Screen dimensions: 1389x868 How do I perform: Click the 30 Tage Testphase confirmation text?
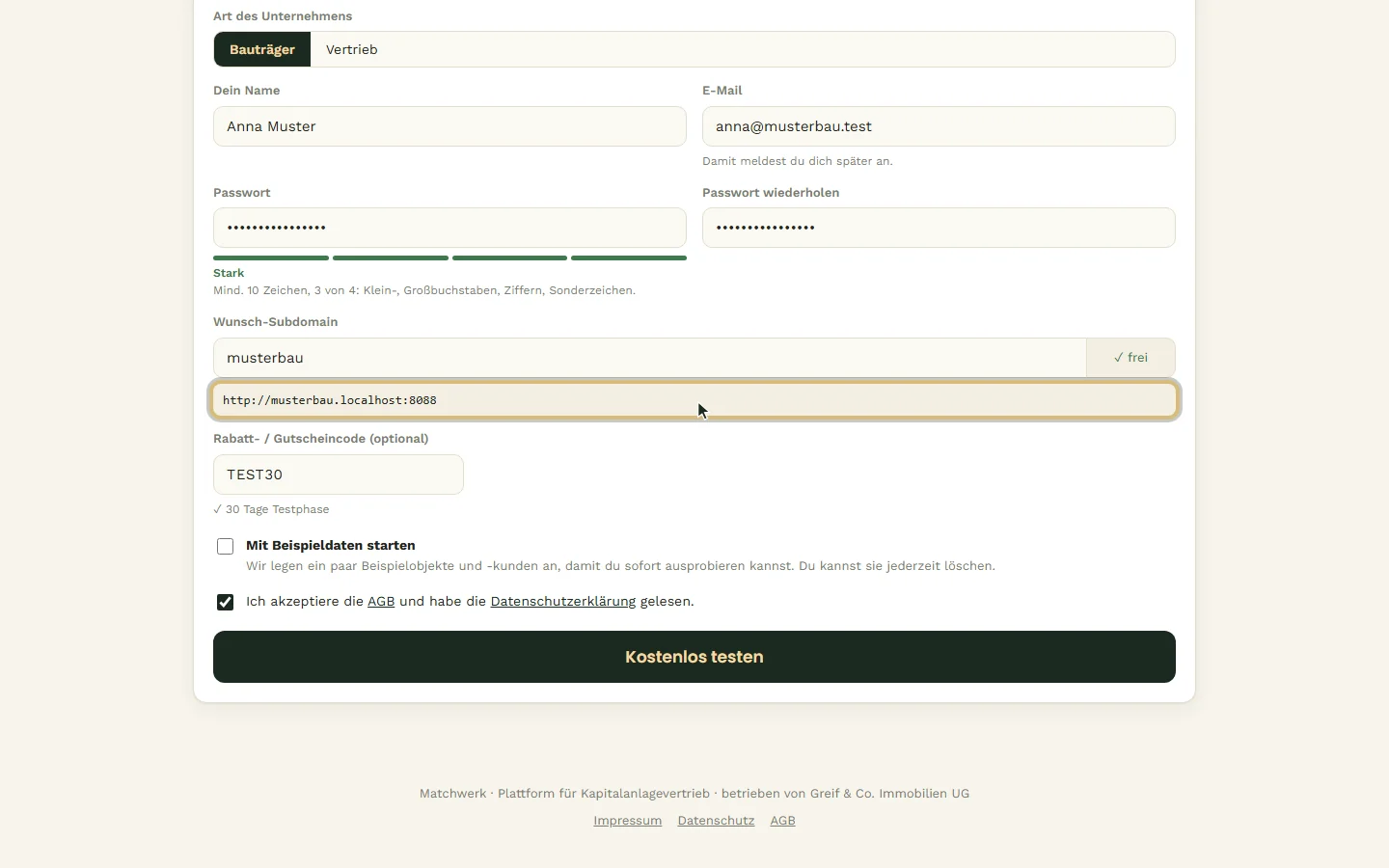click(271, 509)
